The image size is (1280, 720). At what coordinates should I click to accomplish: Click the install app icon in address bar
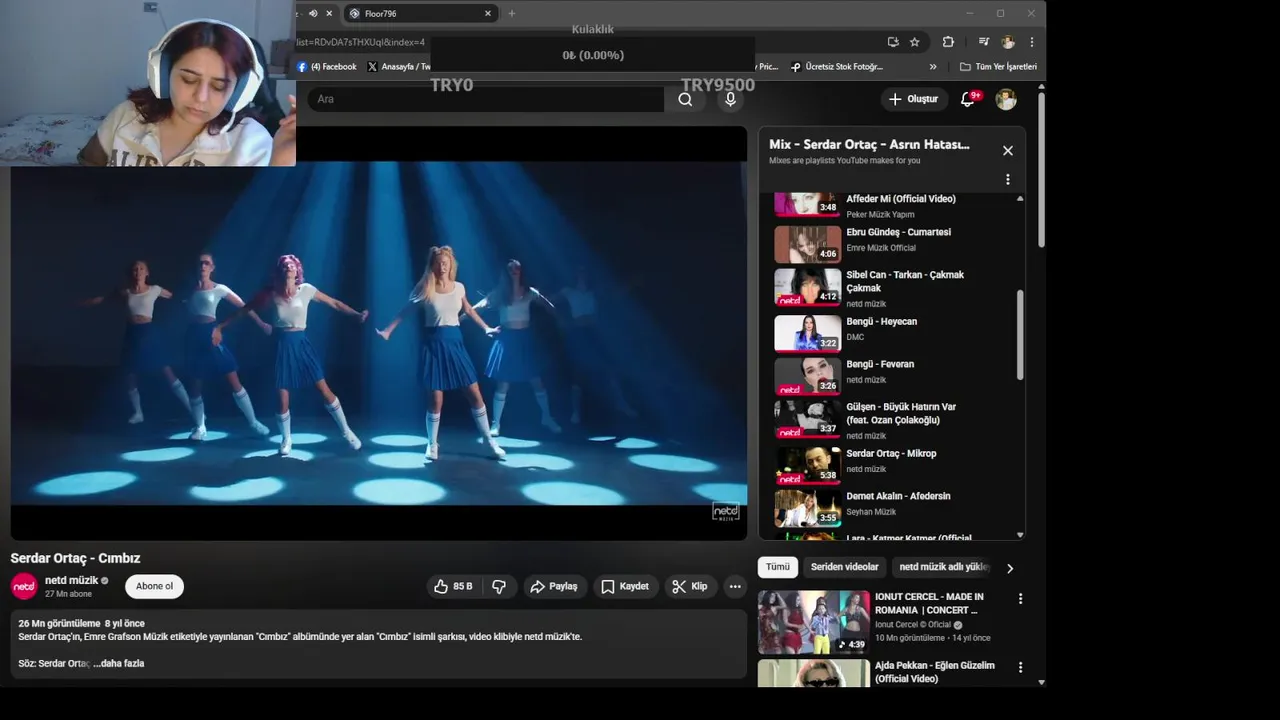pyautogui.click(x=893, y=42)
